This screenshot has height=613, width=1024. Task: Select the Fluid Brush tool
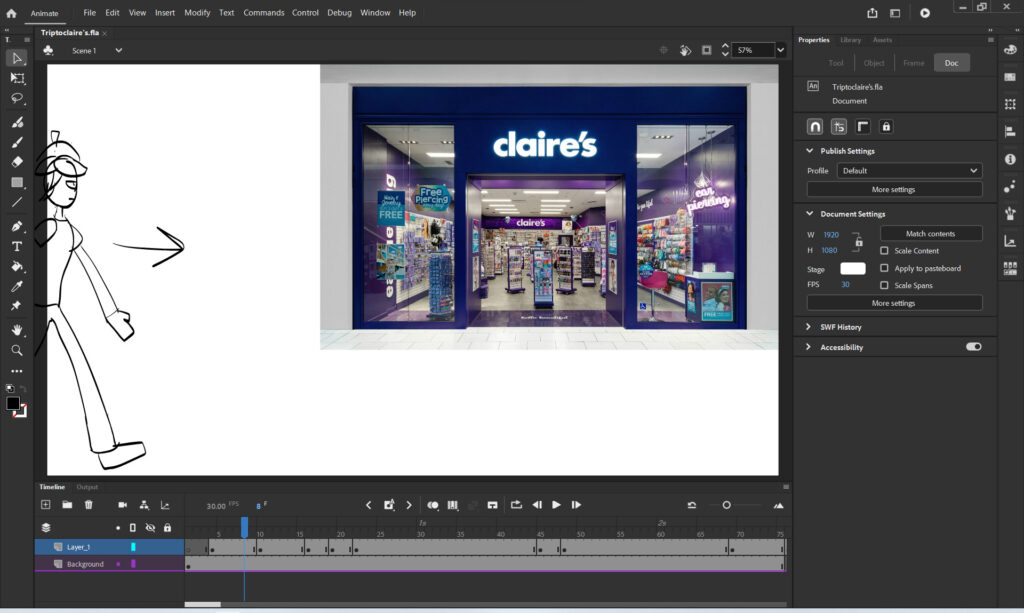(x=17, y=122)
